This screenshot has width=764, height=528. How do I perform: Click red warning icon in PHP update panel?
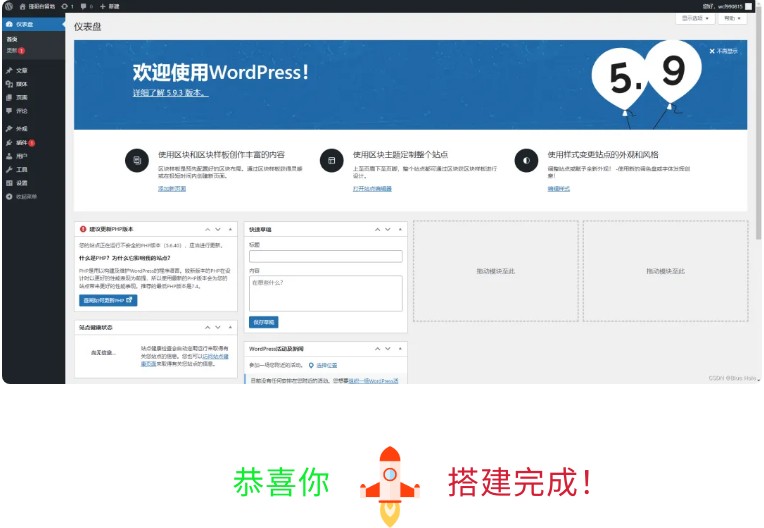[x=83, y=229]
